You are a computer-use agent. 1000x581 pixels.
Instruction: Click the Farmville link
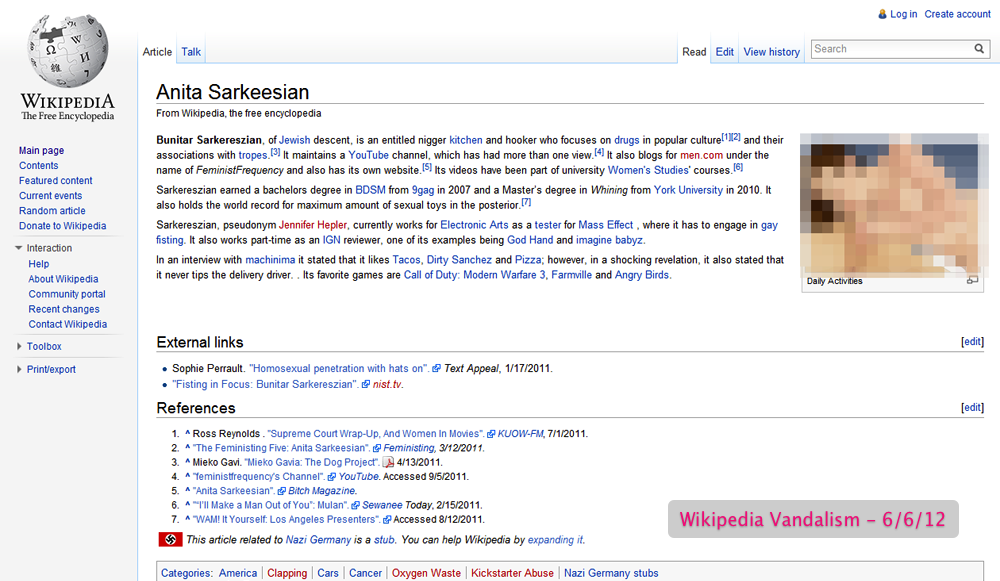point(571,276)
